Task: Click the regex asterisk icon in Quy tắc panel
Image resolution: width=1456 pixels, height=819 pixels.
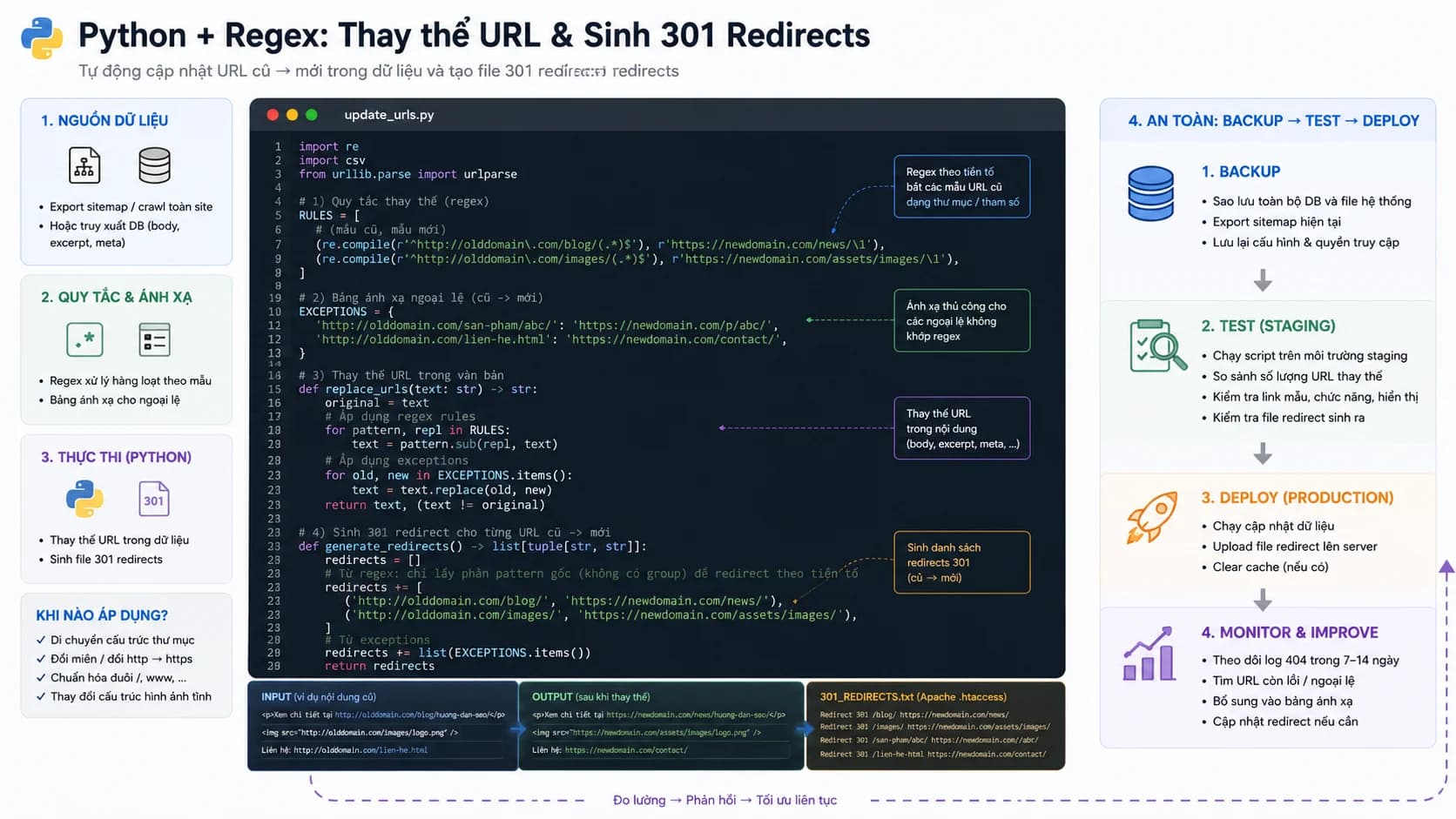Action: point(84,339)
